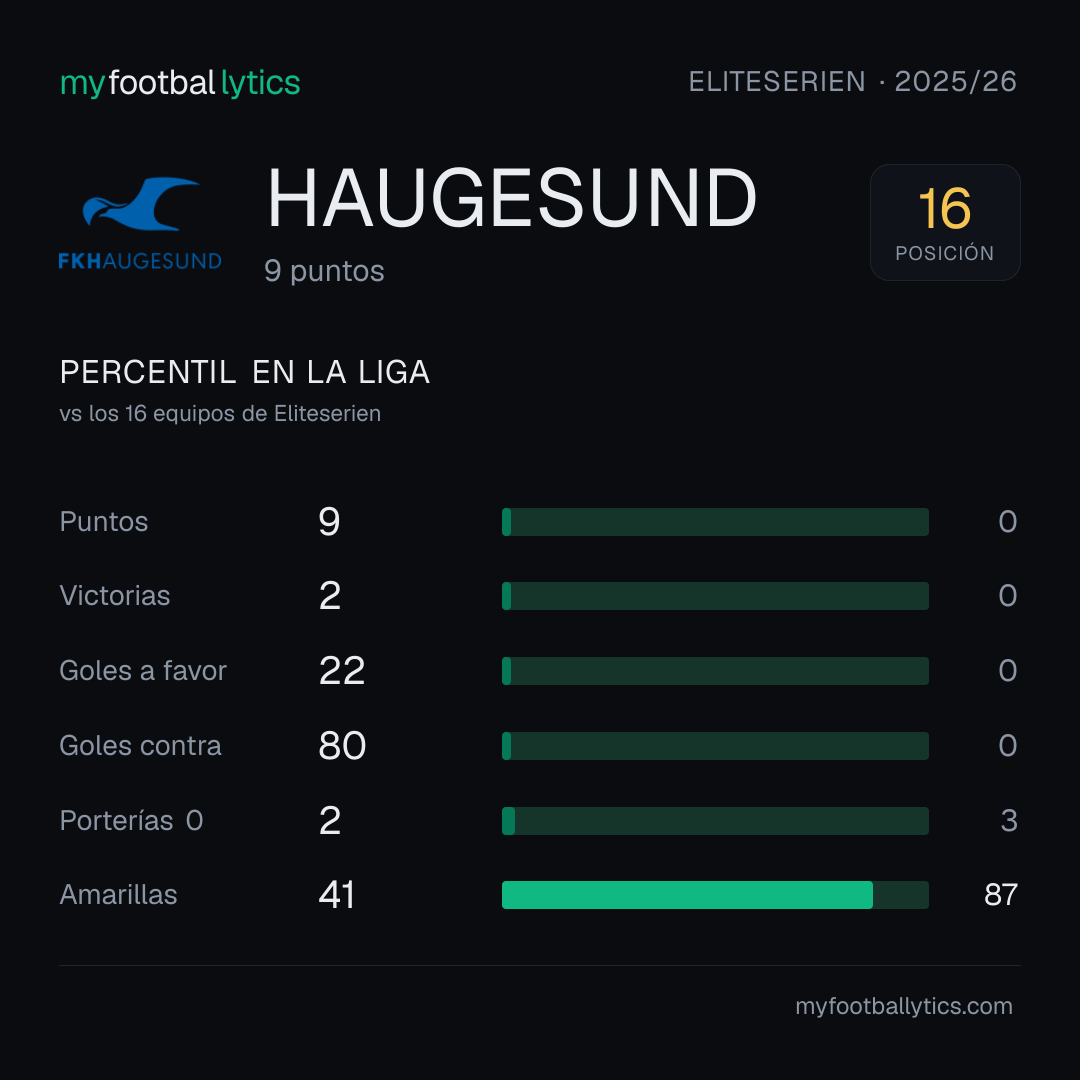This screenshot has height=1080, width=1080.
Task: Click the Eliteserien 2025/26 season label
Action: pyautogui.click(x=853, y=81)
